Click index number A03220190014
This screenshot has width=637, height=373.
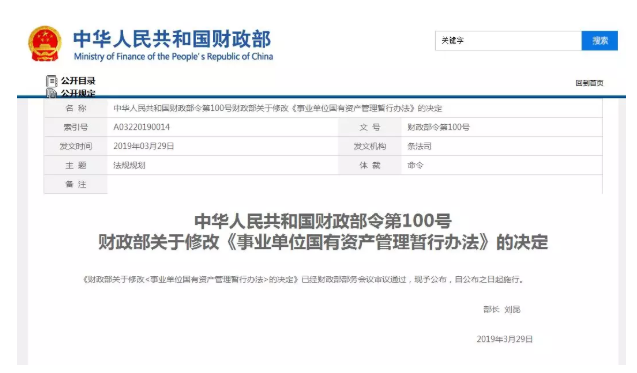[141, 127]
